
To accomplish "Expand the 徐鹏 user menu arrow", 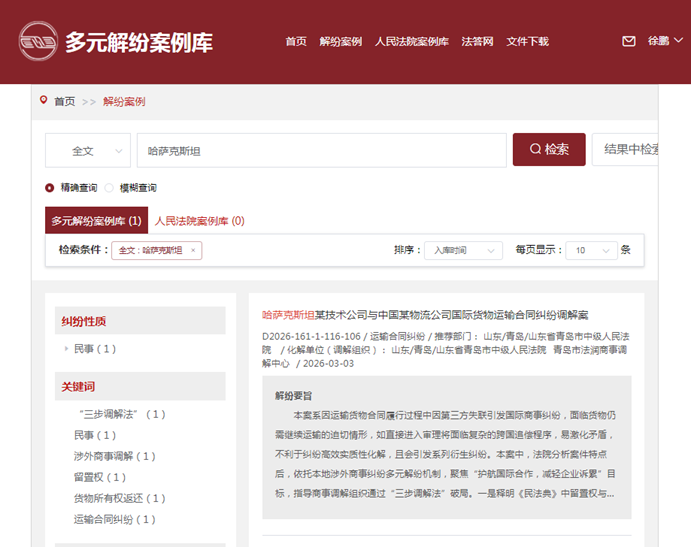I will [677, 42].
